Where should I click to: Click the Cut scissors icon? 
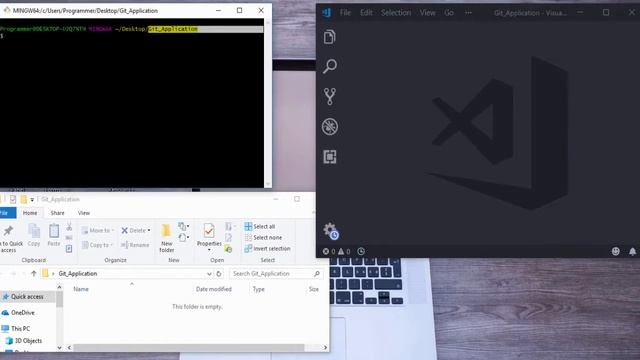(x=69, y=226)
